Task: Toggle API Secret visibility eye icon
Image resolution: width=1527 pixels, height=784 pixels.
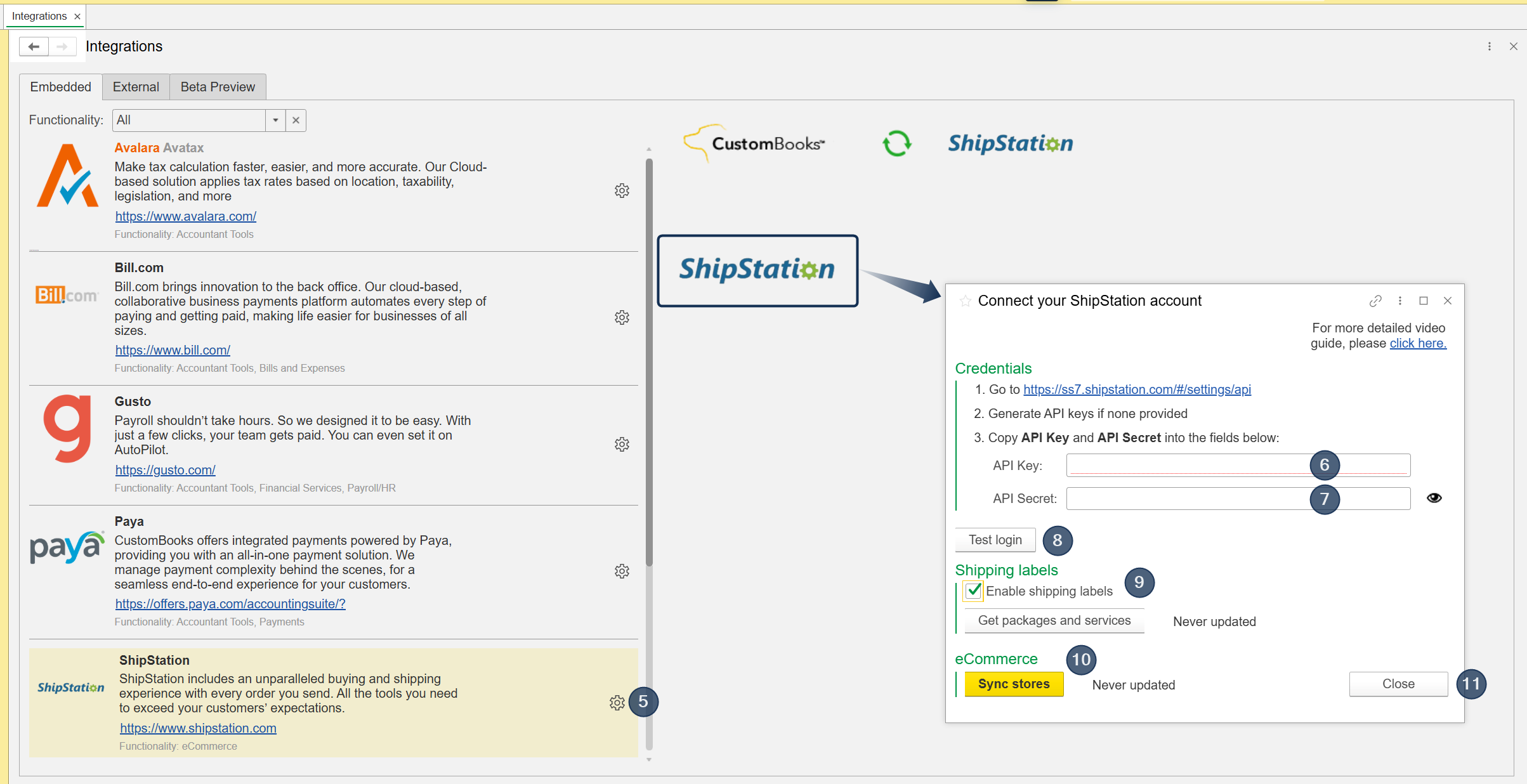Action: click(x=1434, y=498)
